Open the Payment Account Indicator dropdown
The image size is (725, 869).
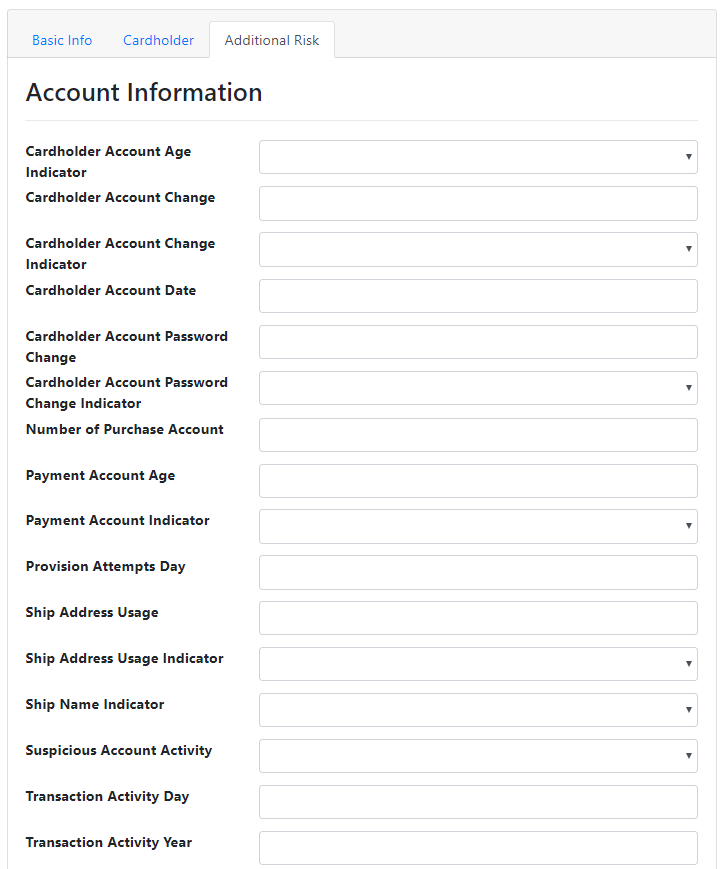point(478,526)
